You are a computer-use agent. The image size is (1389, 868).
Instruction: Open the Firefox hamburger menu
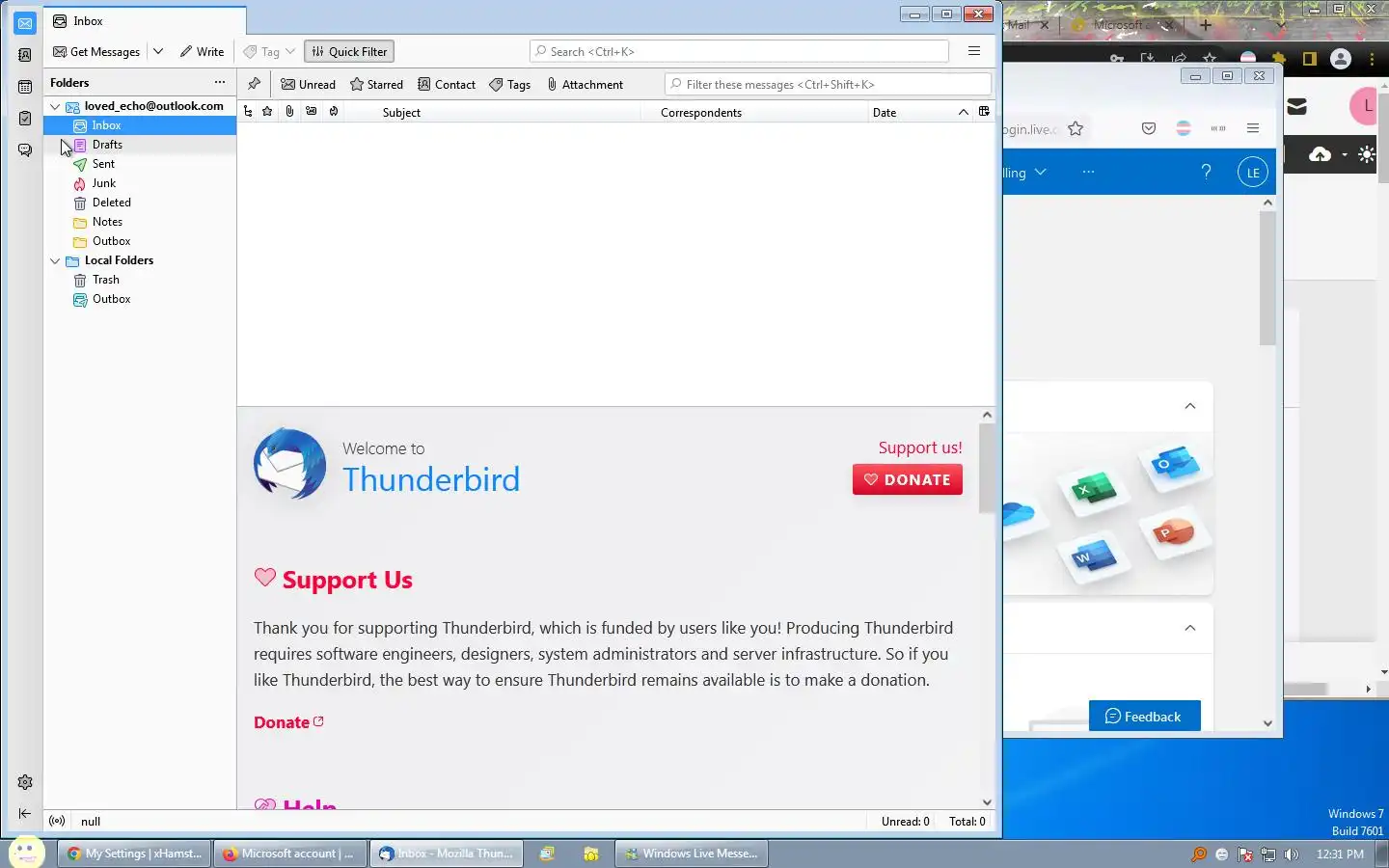pos(1253,128)
